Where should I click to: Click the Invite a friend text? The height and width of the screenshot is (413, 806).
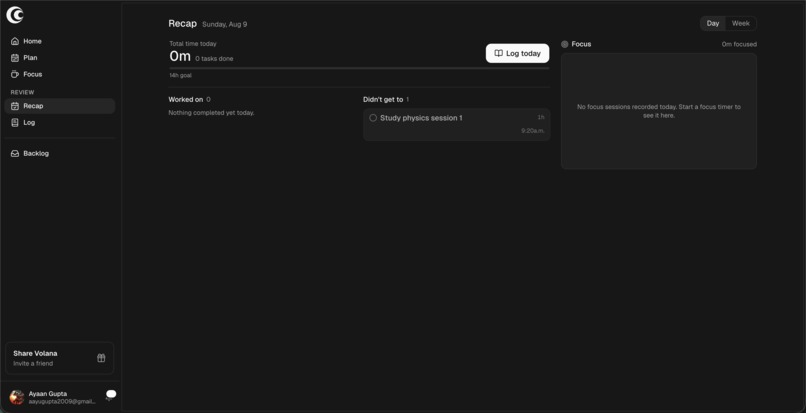tap(33, 364)
